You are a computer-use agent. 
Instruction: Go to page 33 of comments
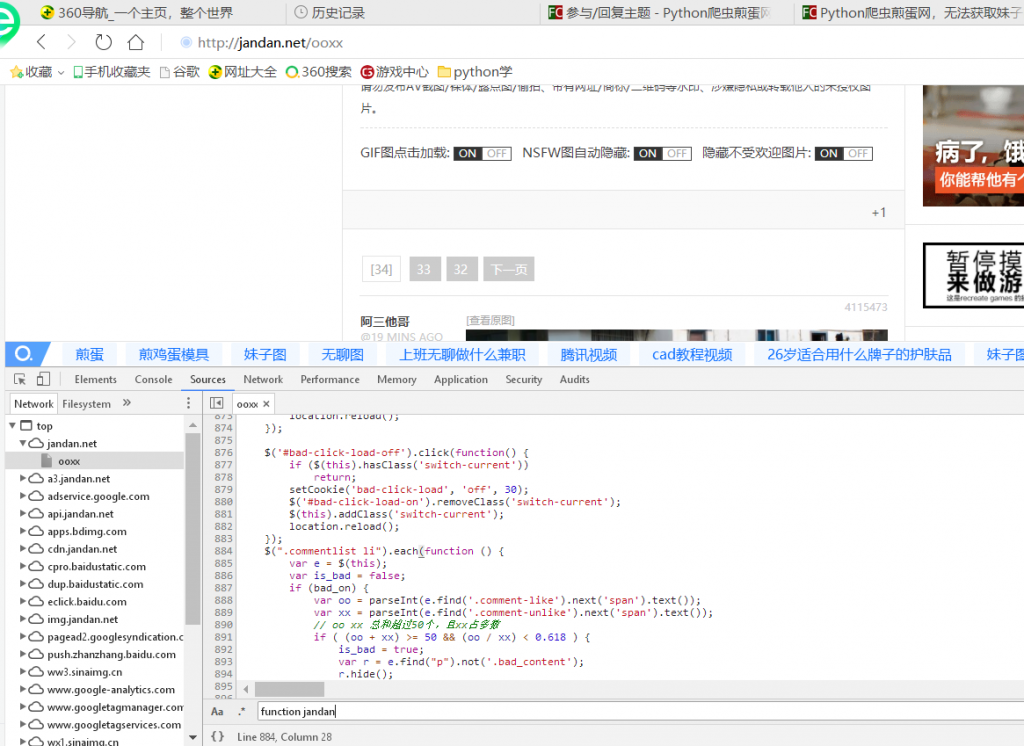(424, 269)
